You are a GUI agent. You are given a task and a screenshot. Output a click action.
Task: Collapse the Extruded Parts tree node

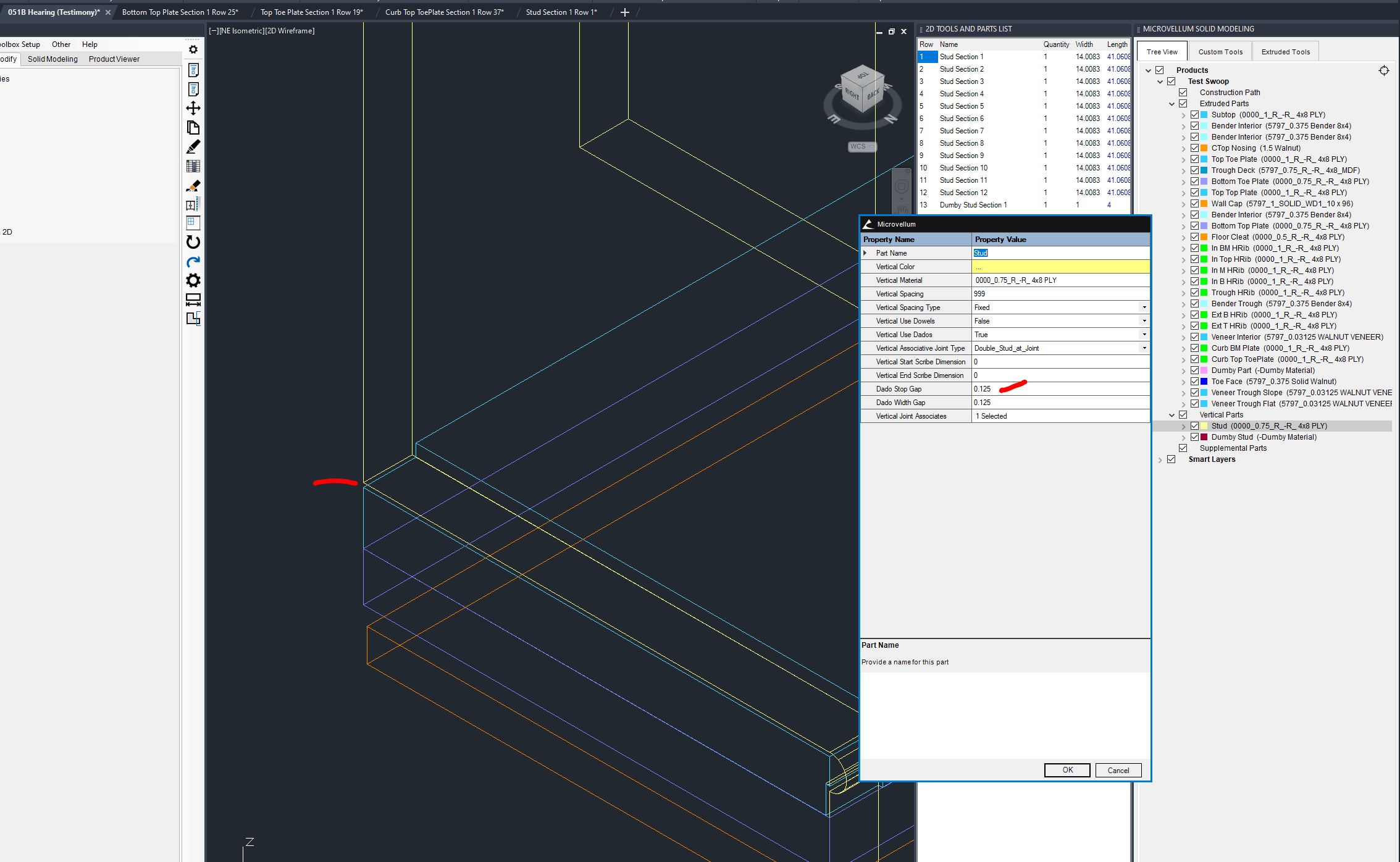click(1172, 104)
